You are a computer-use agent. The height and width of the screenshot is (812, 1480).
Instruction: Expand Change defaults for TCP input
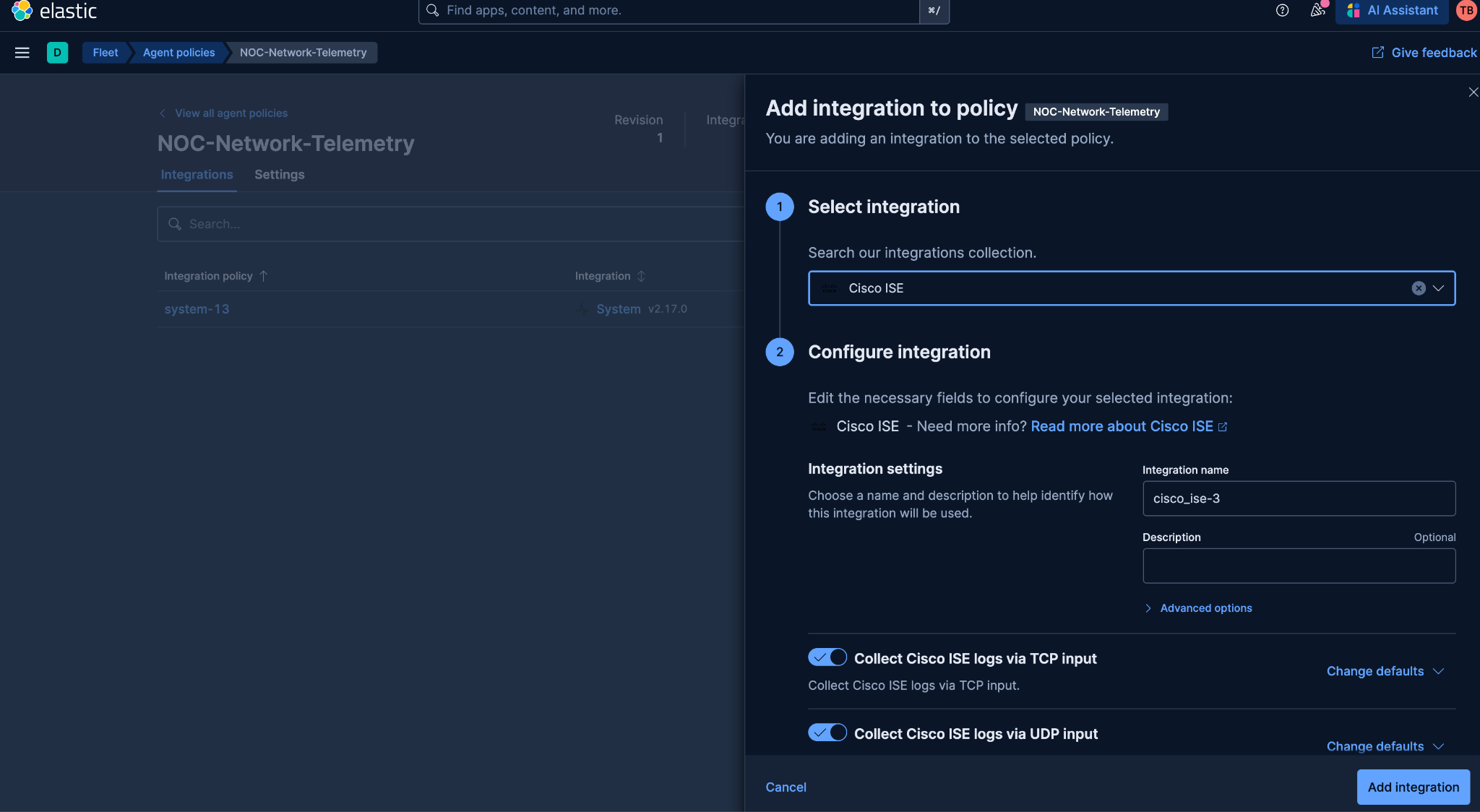tap(1385, 671)
